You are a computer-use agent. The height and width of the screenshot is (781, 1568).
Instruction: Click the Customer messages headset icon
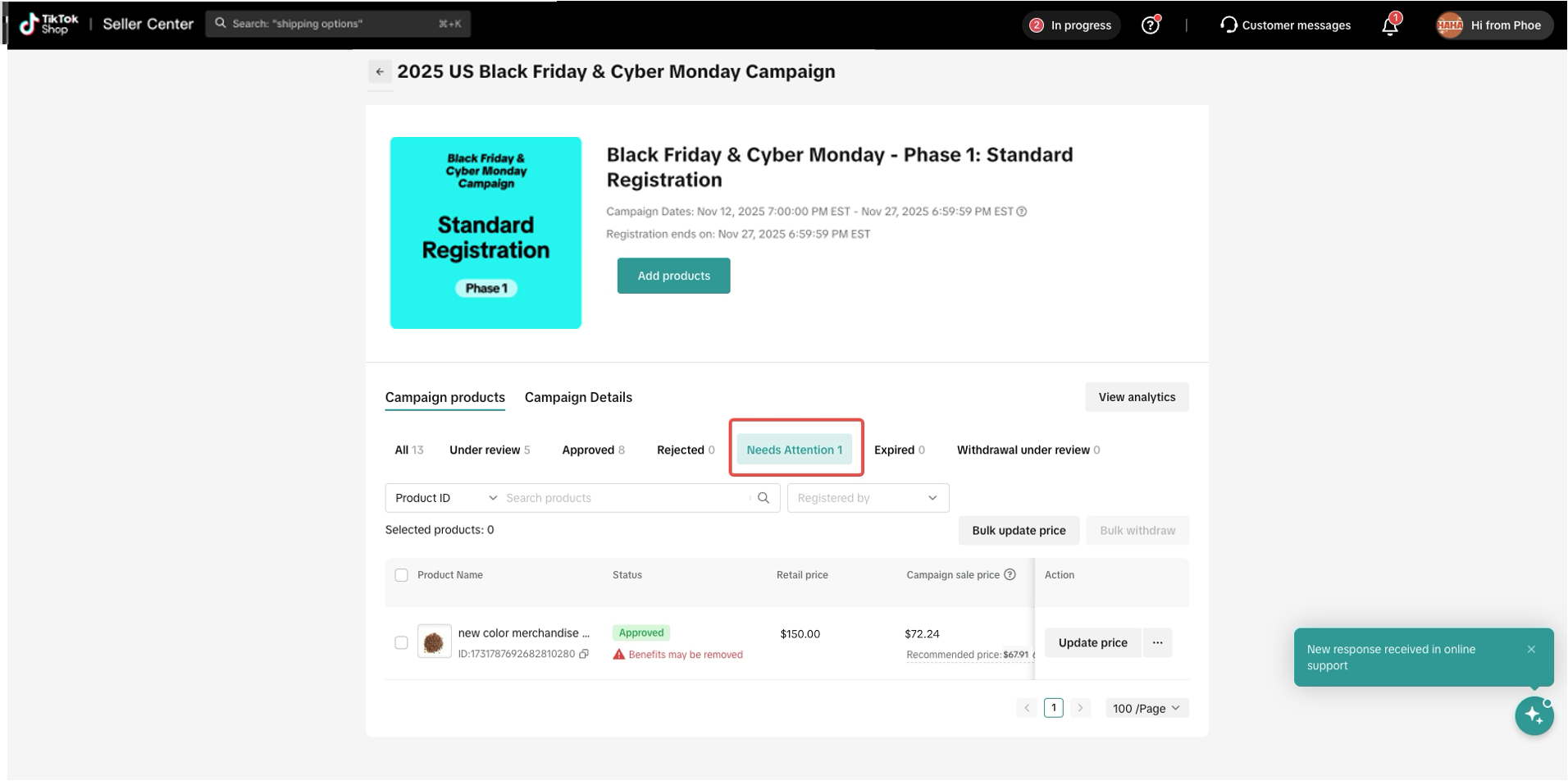coord(1228,25)
